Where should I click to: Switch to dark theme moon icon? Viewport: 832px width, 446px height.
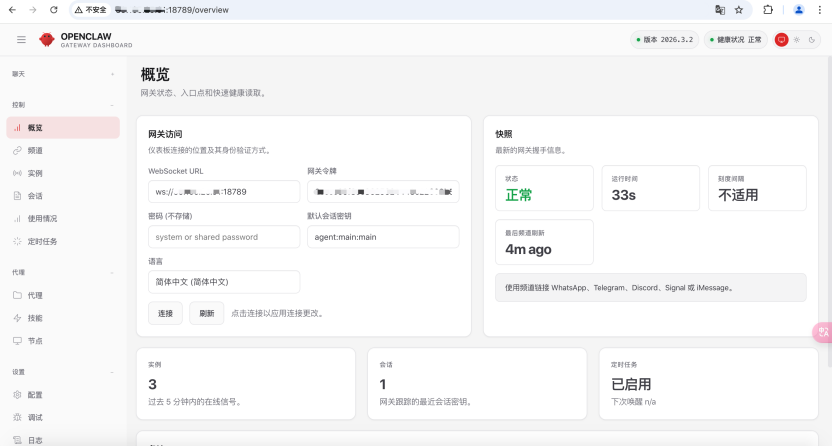click(811, 40)
